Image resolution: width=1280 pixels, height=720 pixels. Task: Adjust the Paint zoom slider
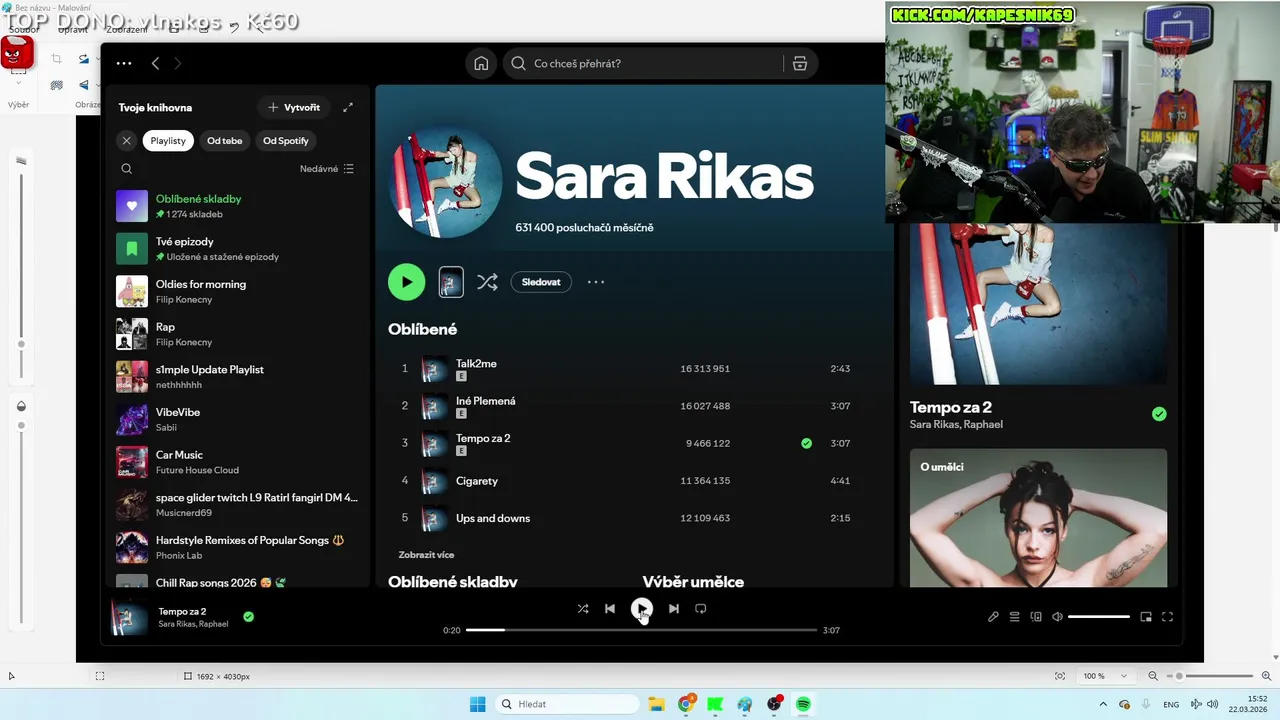coord(1210,676)
